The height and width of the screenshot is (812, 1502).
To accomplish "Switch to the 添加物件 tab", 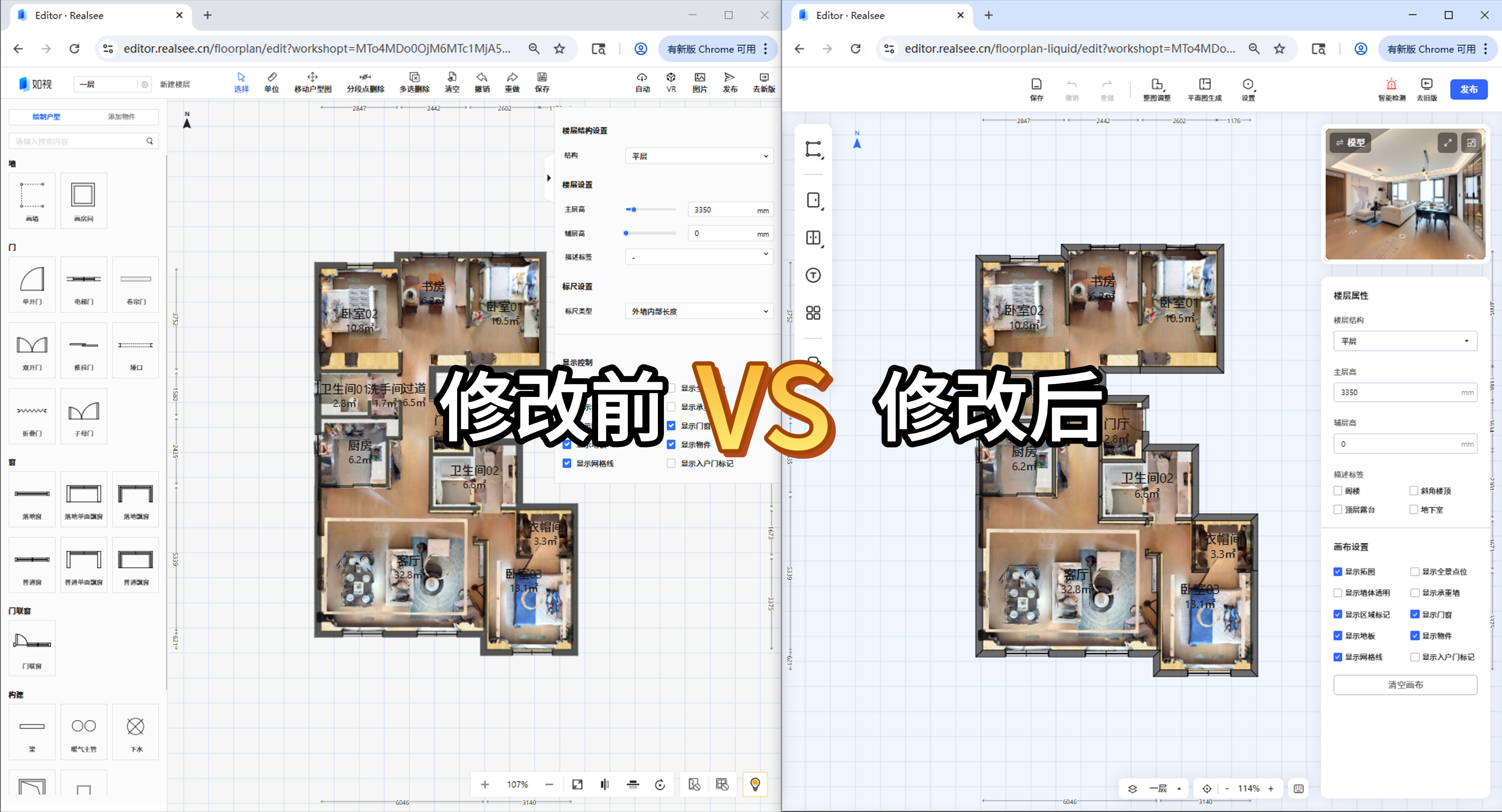I will tap(121, 117).
